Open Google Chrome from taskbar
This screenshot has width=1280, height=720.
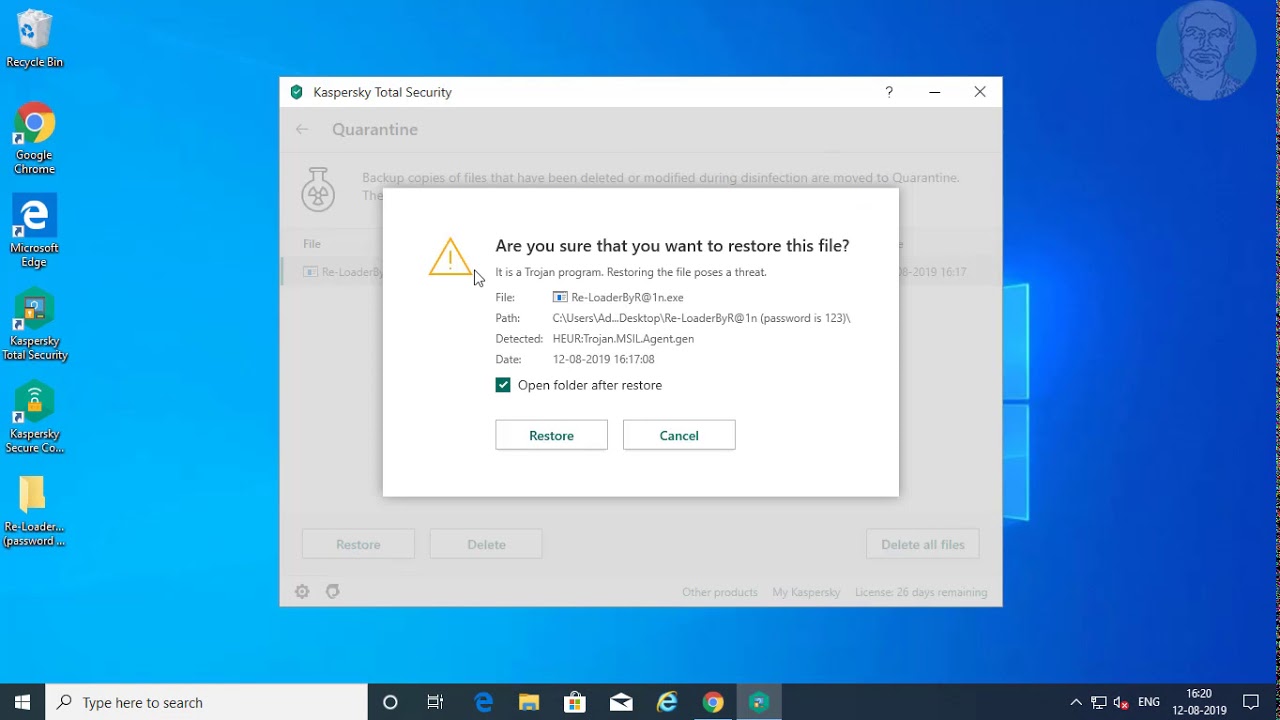coord(713,702)
